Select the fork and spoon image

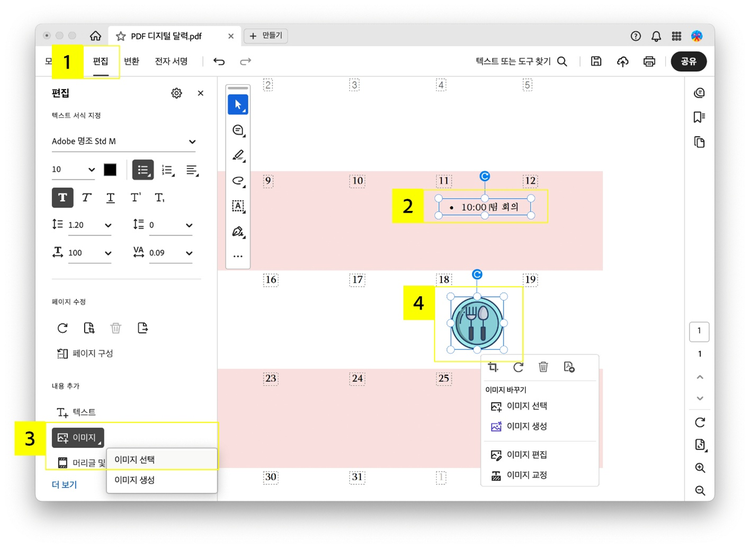(x=477, y=323)
